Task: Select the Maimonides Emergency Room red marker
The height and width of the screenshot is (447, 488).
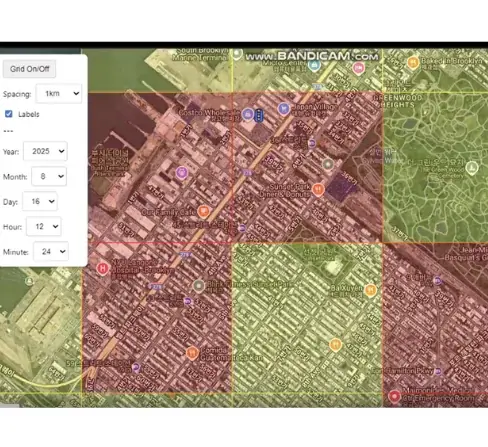Action: click(x=394, y=396)
